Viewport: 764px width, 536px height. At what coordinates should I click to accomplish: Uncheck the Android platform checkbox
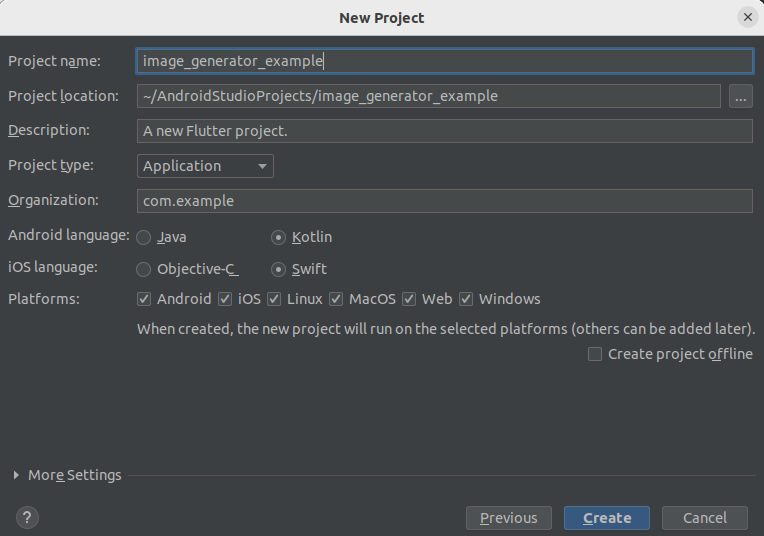pyautogui.click(x=145, y=299)
